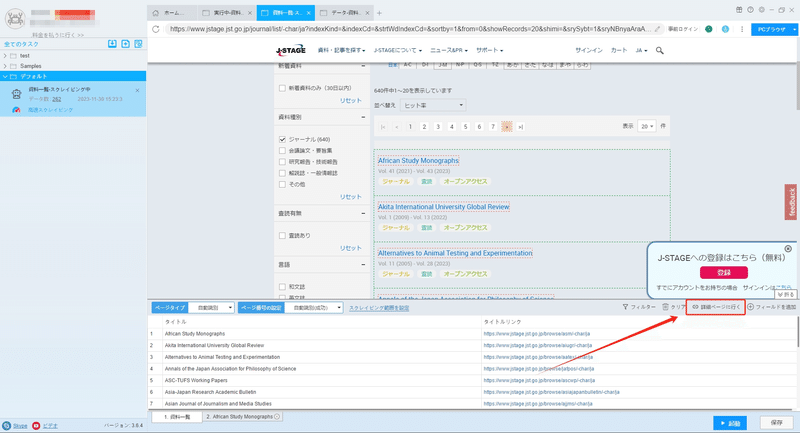Go to page 3 in pagination
This screenshot has width=800, height=433.
pos(438,127)
